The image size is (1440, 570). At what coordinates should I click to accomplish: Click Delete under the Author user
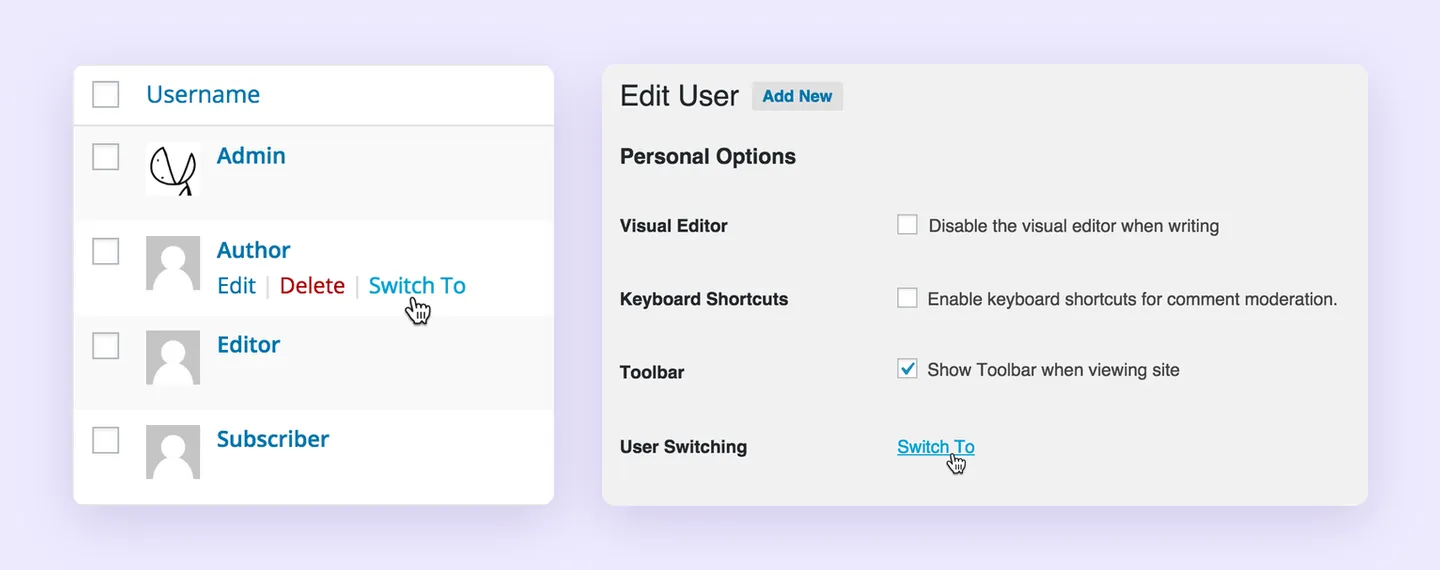(312, 286)
